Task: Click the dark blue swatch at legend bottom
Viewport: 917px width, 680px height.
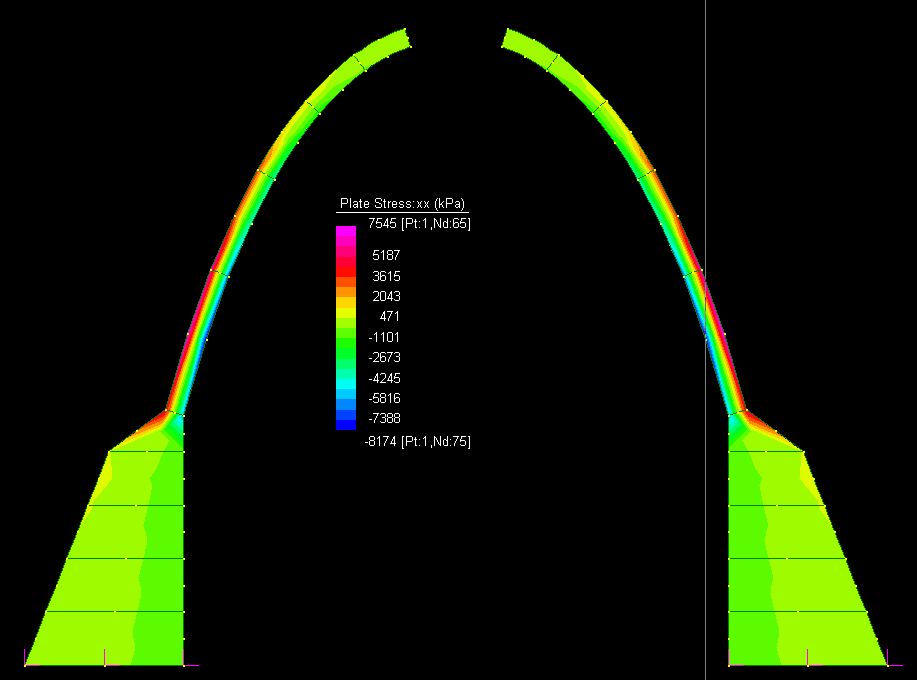Action: tap(345, 423)
